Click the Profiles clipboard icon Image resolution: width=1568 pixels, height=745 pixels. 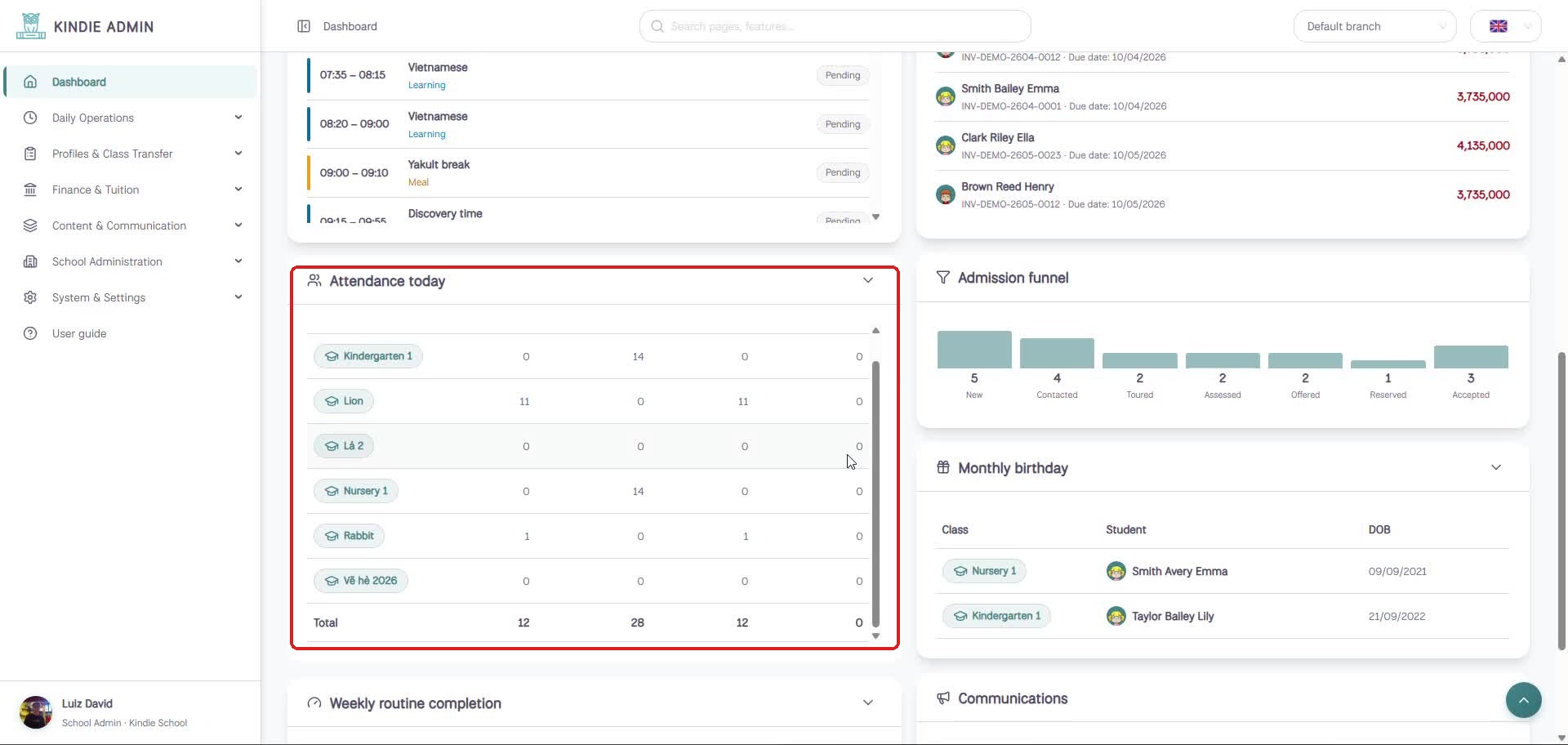30,154
